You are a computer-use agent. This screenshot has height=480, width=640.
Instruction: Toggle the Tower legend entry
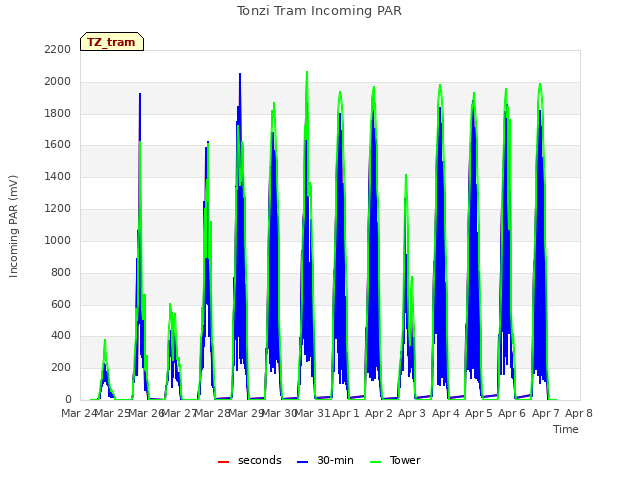[395, 460]
